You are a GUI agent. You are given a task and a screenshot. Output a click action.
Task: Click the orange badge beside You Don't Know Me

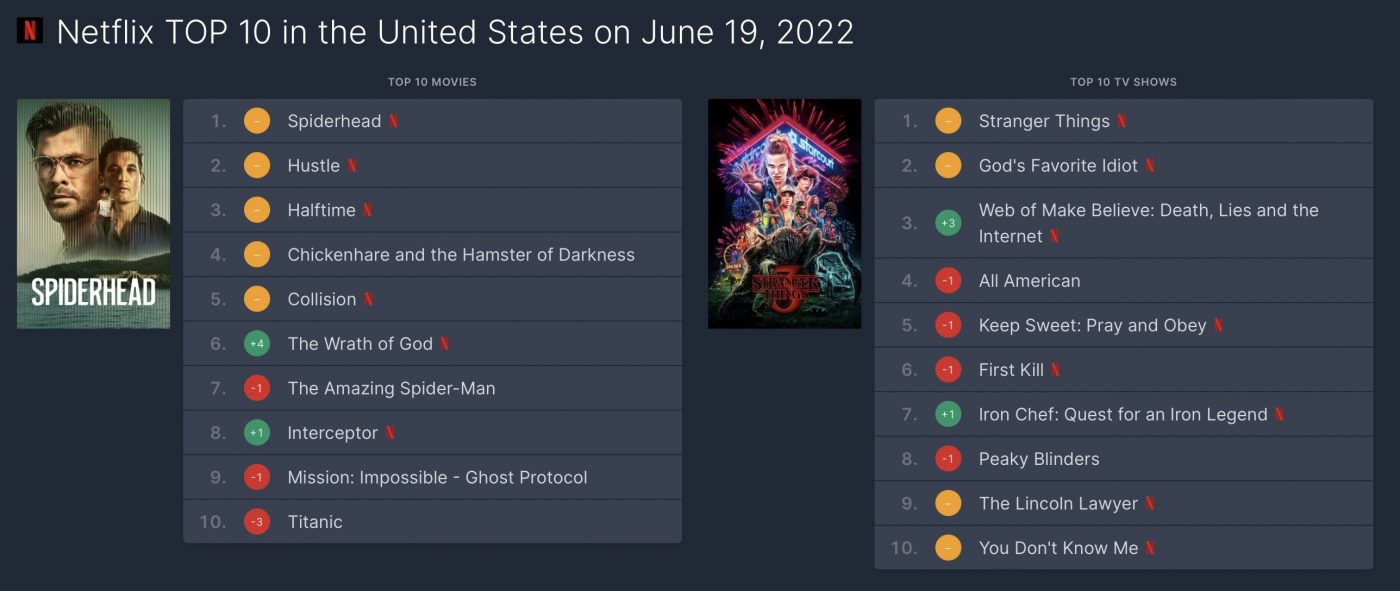[948, 548]
